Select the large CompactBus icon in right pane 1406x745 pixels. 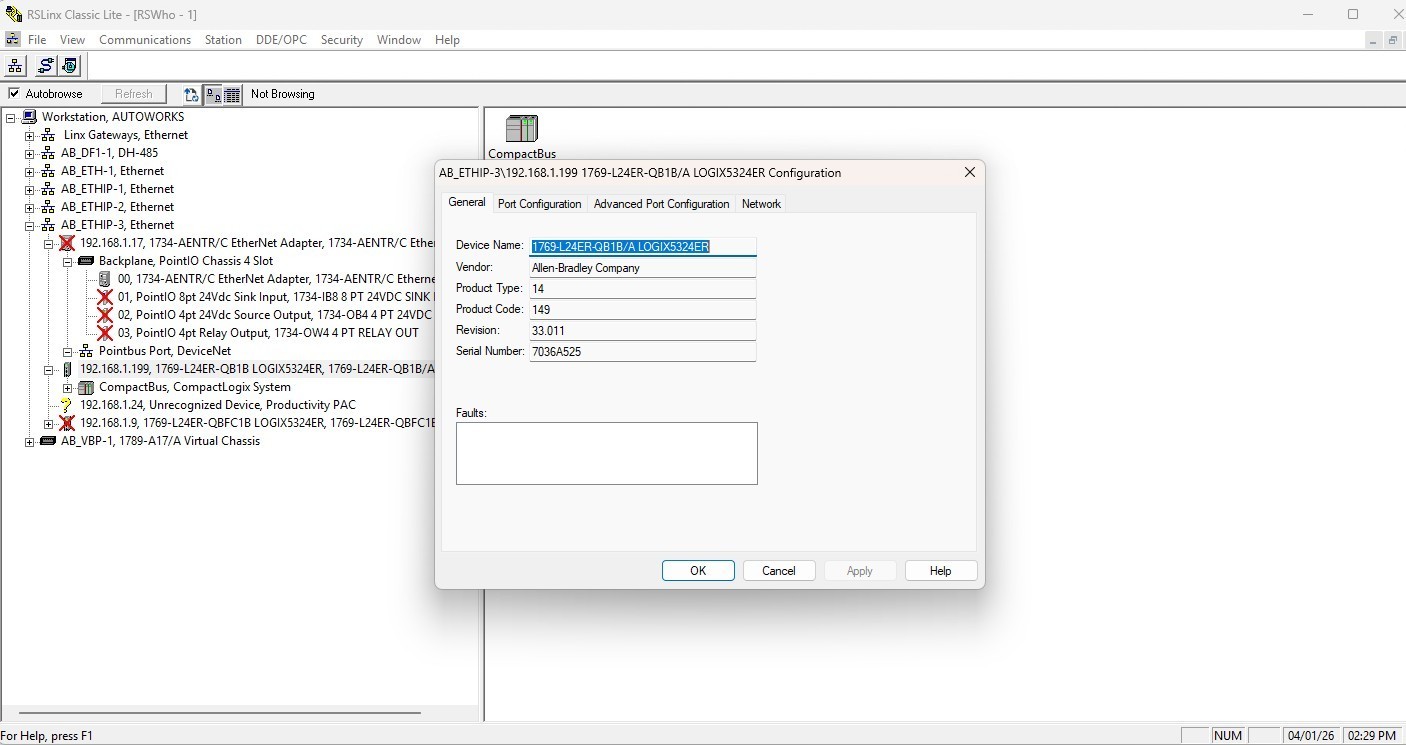(522, 129)
